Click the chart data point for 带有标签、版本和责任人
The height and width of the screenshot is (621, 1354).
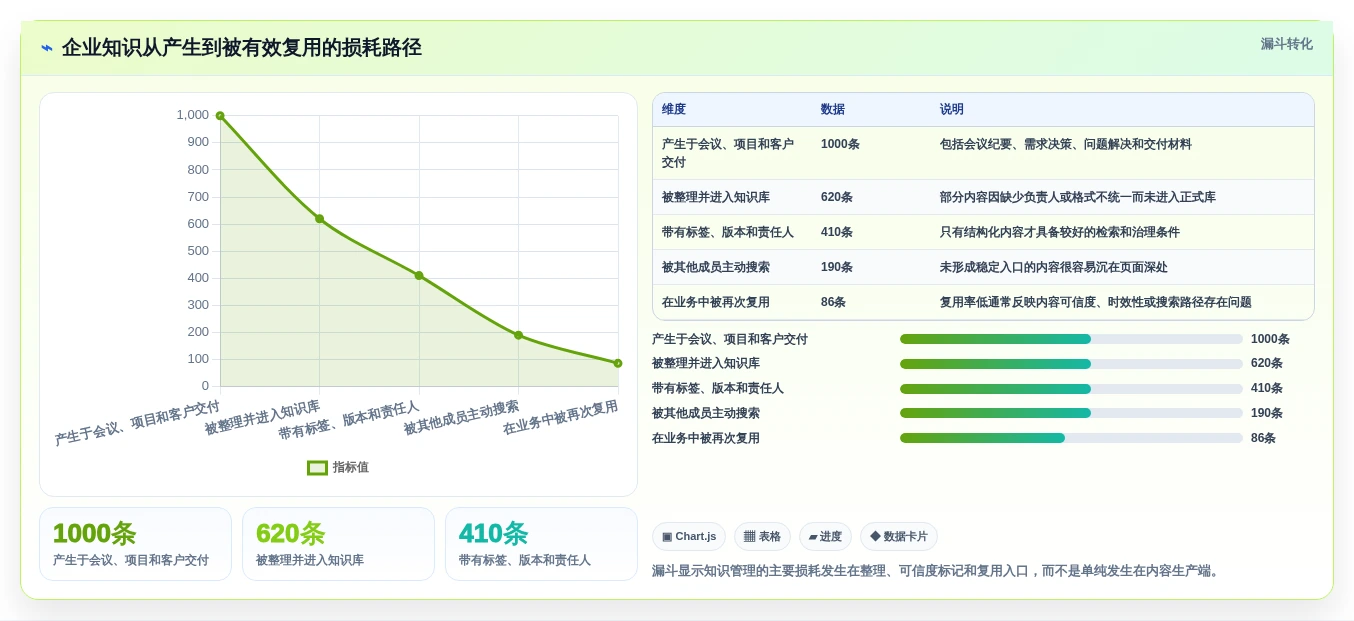pyautogui.click(x=419, y=275)
